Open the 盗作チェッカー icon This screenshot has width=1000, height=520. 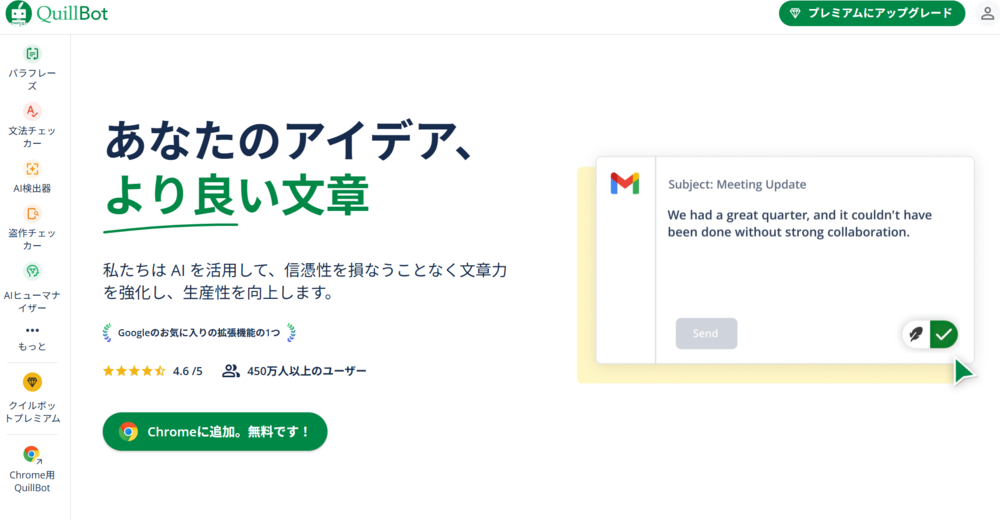pos(32,214)
